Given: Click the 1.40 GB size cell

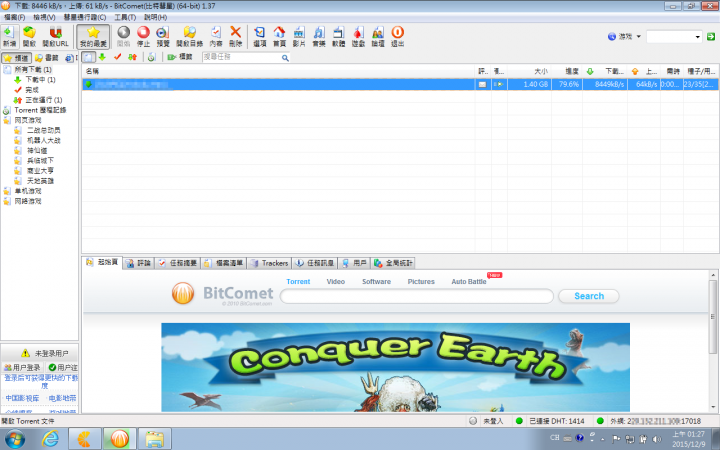Looking at the screenshot, I should (x=529, y=84).
